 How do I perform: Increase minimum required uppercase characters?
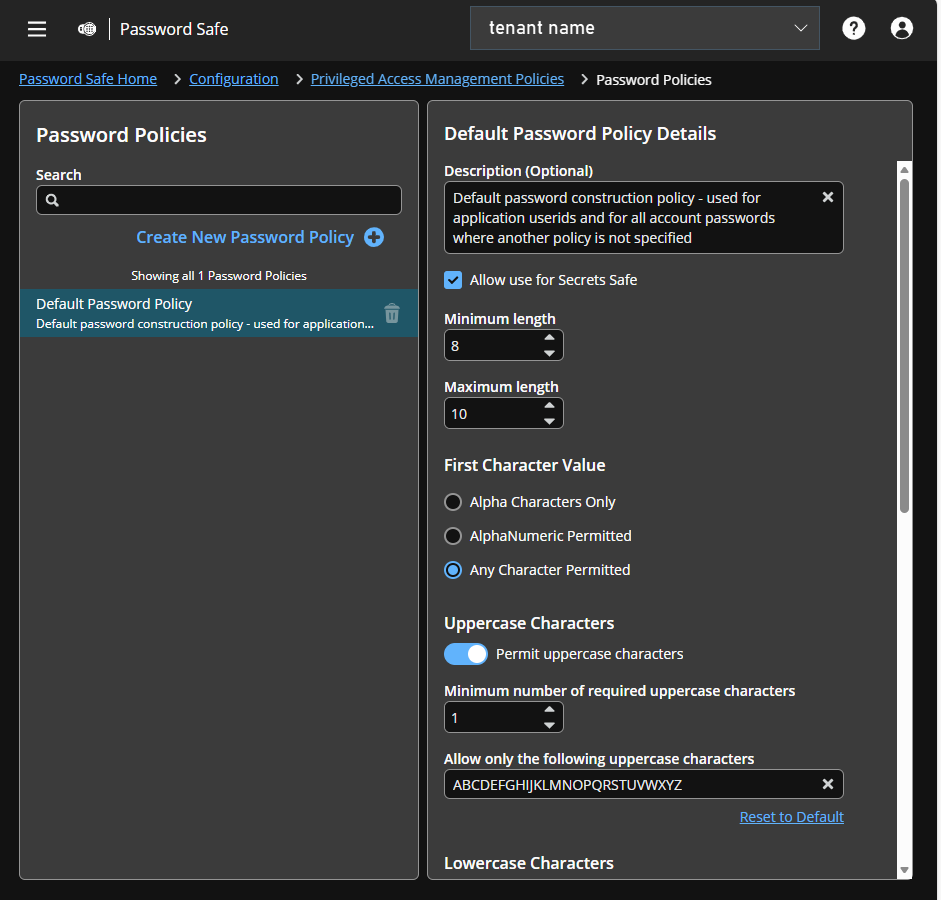[x=549, y=710]
